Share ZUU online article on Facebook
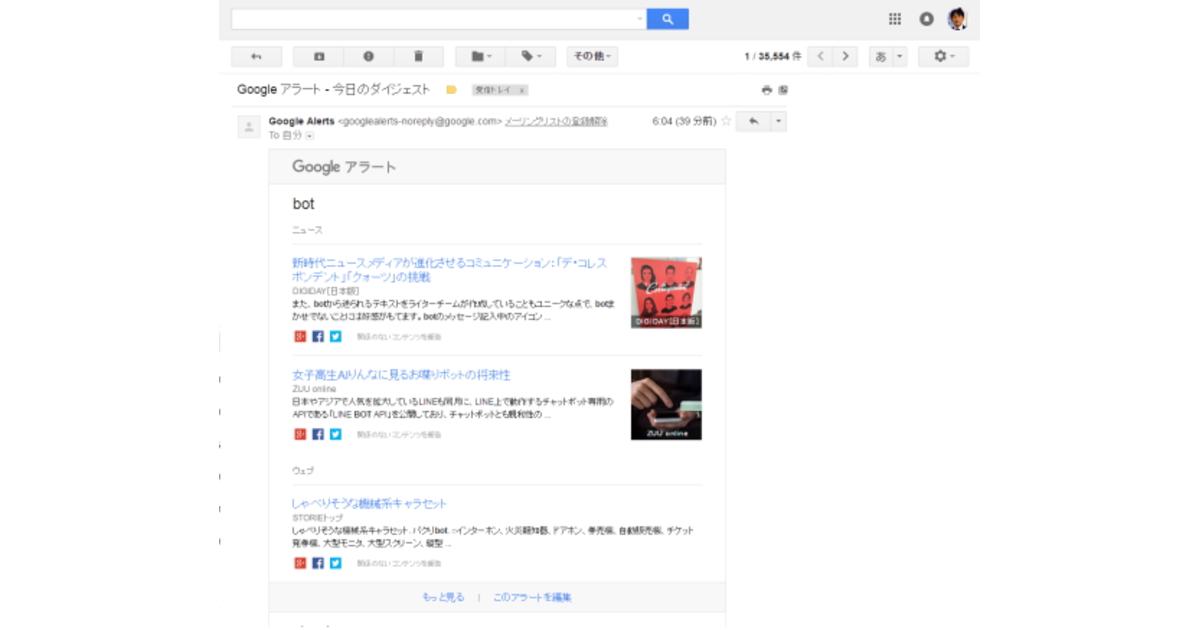Screen dimensions: 1200x630 point(318,434)
